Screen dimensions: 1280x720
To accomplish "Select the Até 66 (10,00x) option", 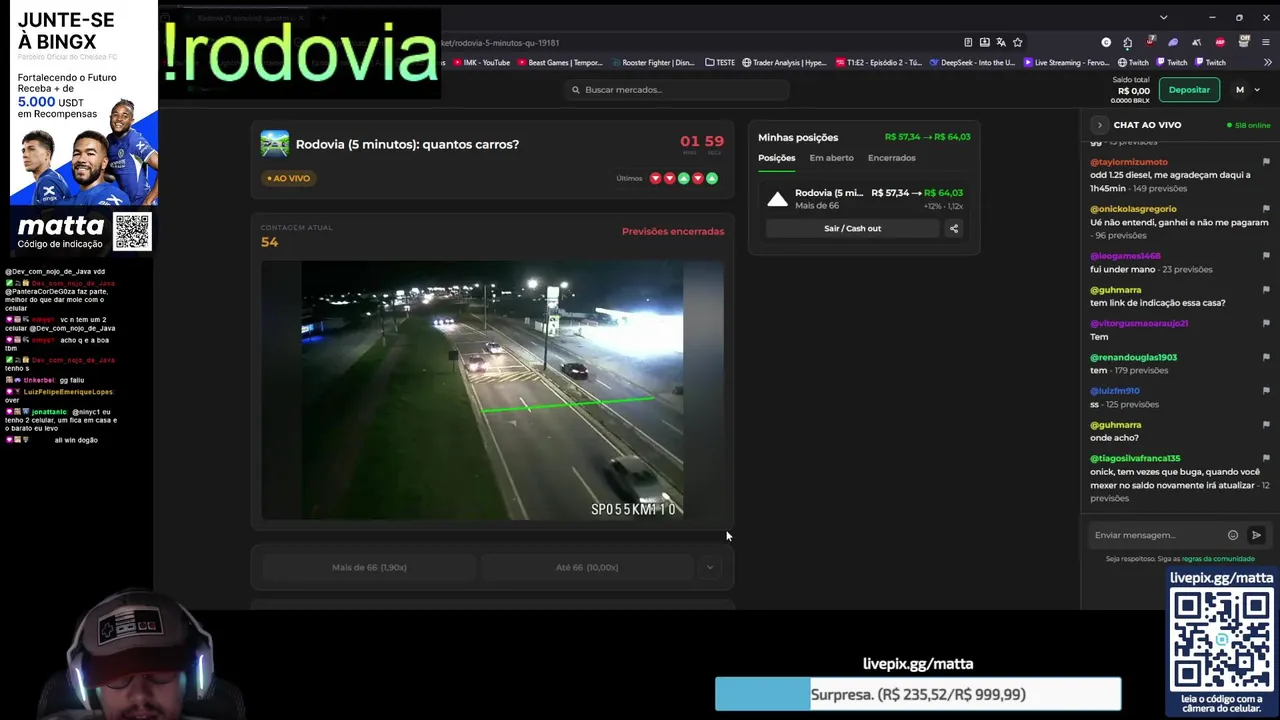I will pos(587,567).
